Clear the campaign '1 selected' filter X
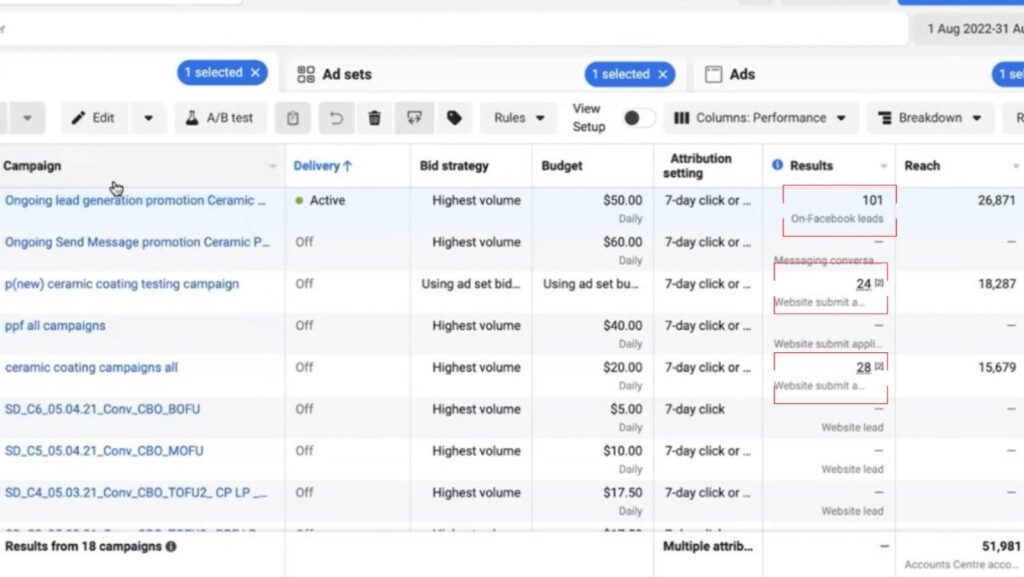This screenshot has width=1024, height=577. 255,73
